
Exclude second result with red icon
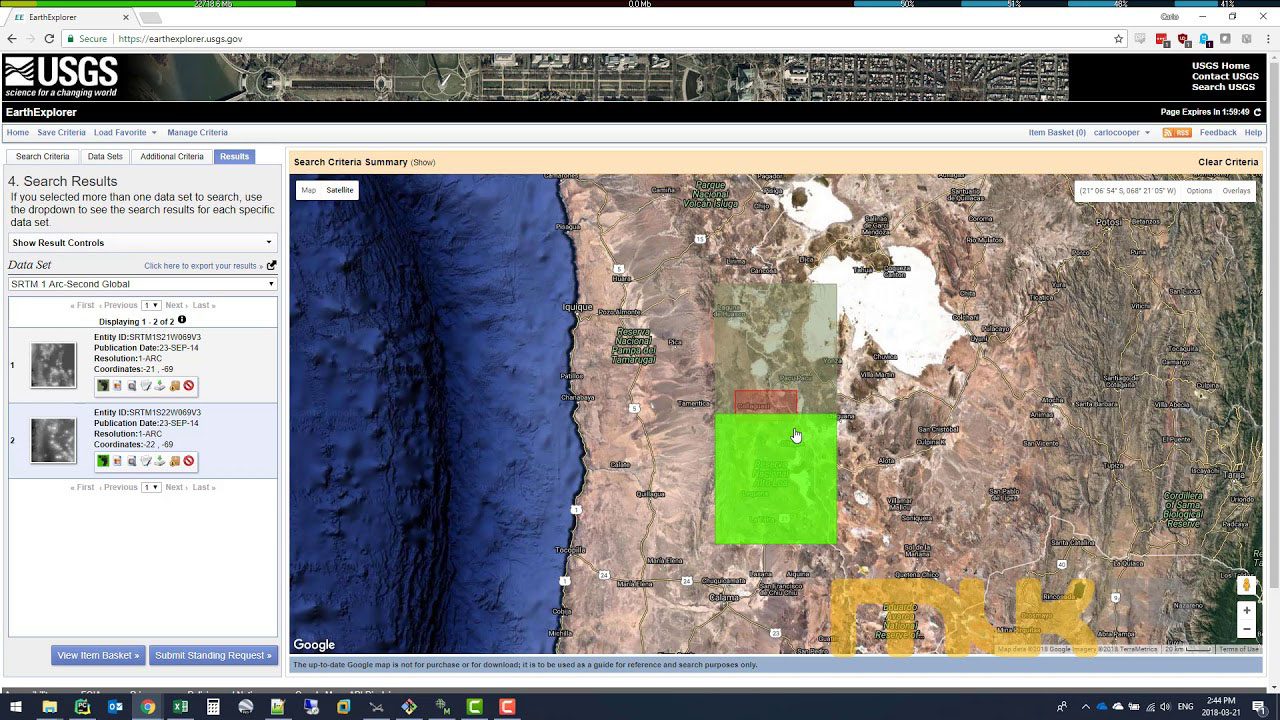tap(189, 461)
